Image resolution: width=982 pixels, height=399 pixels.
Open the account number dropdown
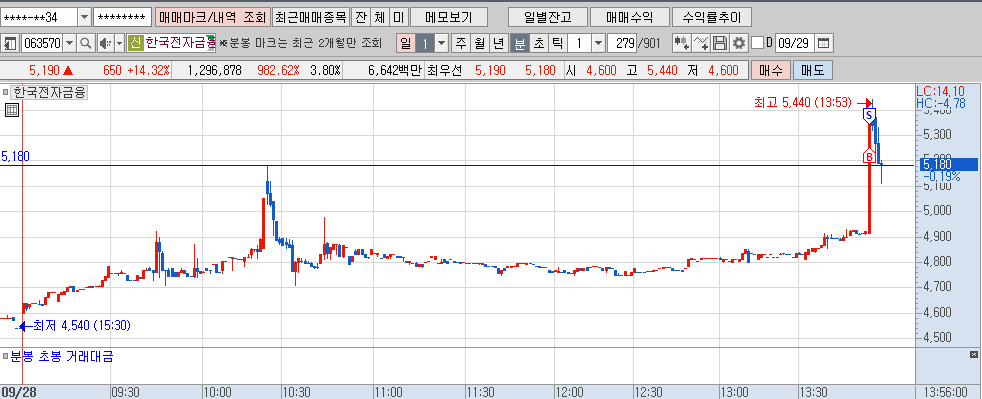(84, 17)
